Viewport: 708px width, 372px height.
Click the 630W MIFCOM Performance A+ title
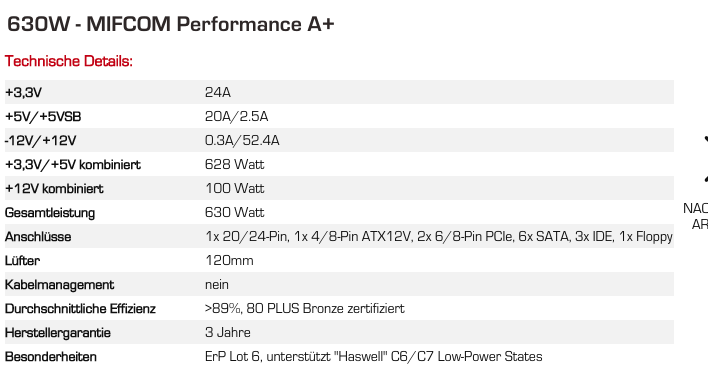(x=171, y=24)
